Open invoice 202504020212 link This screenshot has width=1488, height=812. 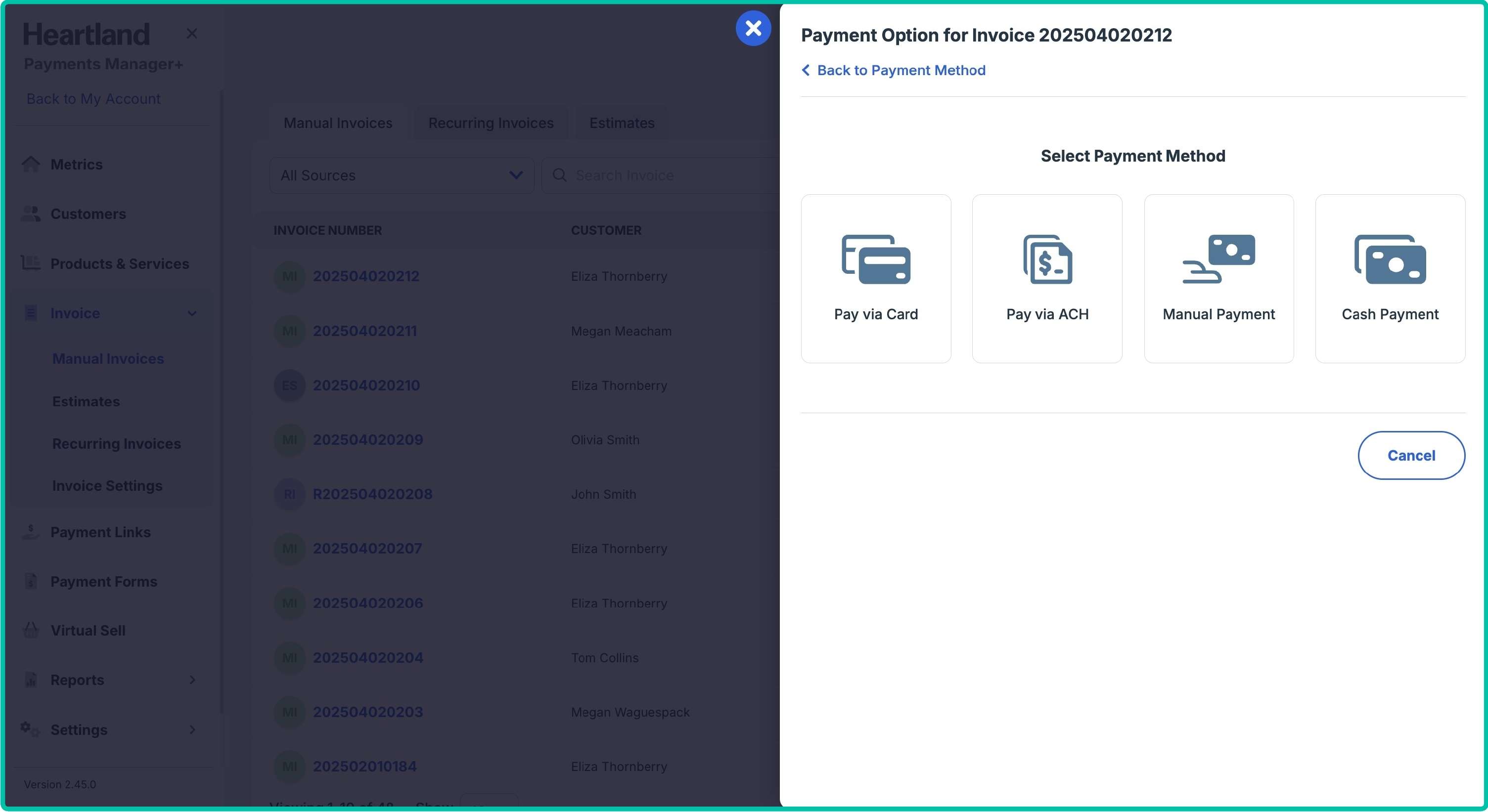tap(366, 276)
